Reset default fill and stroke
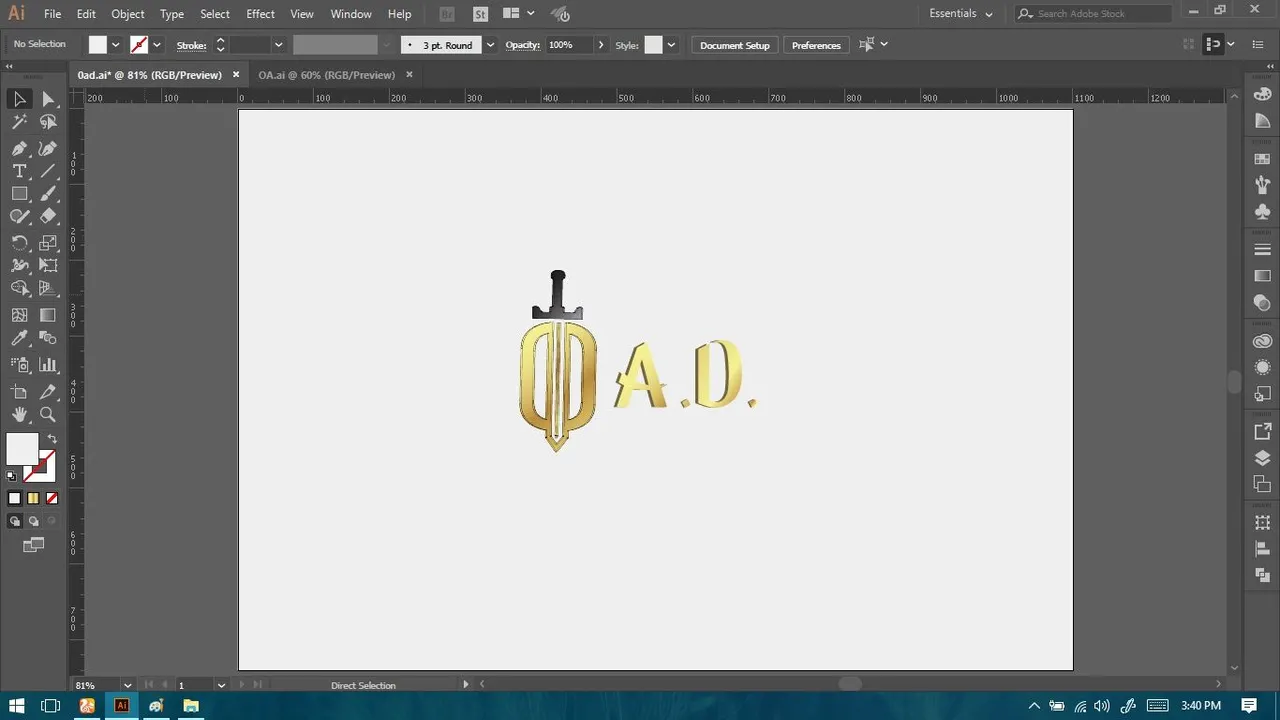The image size is (1280, 720). [x=12, y=476]
